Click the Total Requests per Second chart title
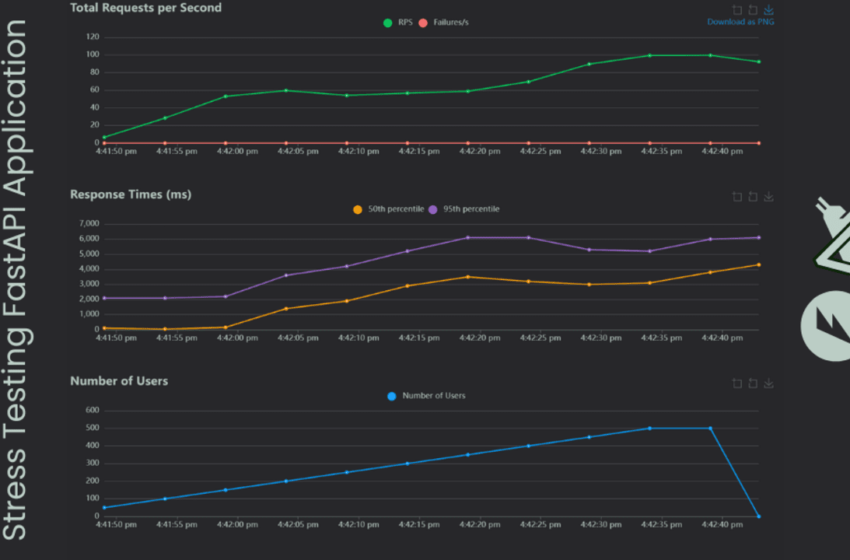This screenshot has width=850, height=560. pyautogui.click(x=146, y=8)
